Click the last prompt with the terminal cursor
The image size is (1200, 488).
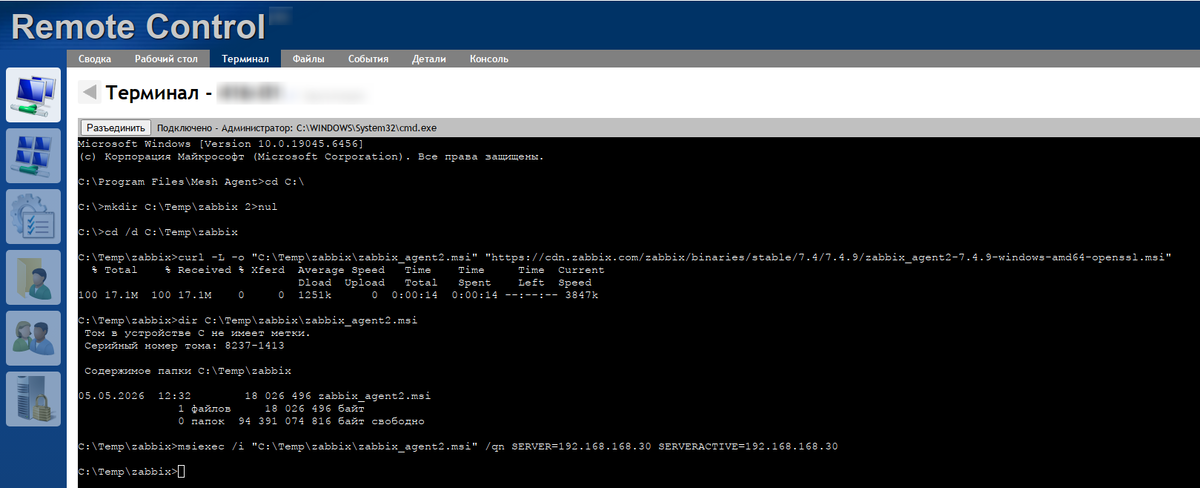point(131,471)
